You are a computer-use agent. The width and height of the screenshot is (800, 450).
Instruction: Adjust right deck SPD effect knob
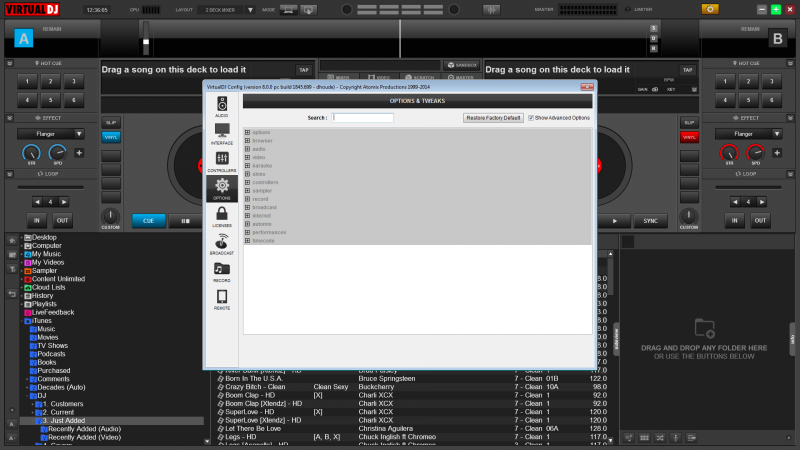755,153
